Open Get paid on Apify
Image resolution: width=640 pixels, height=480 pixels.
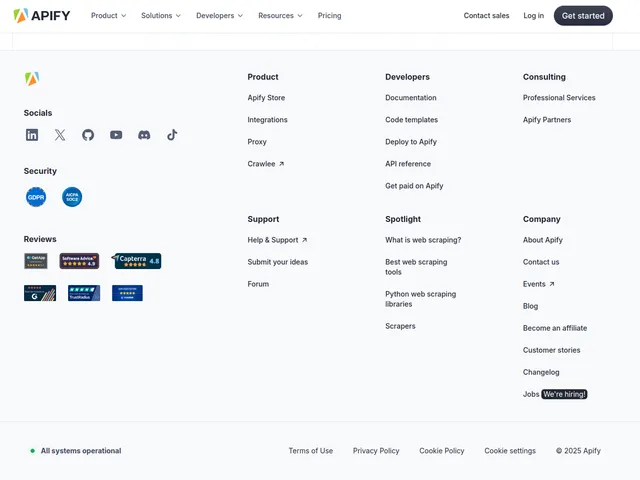414,186
